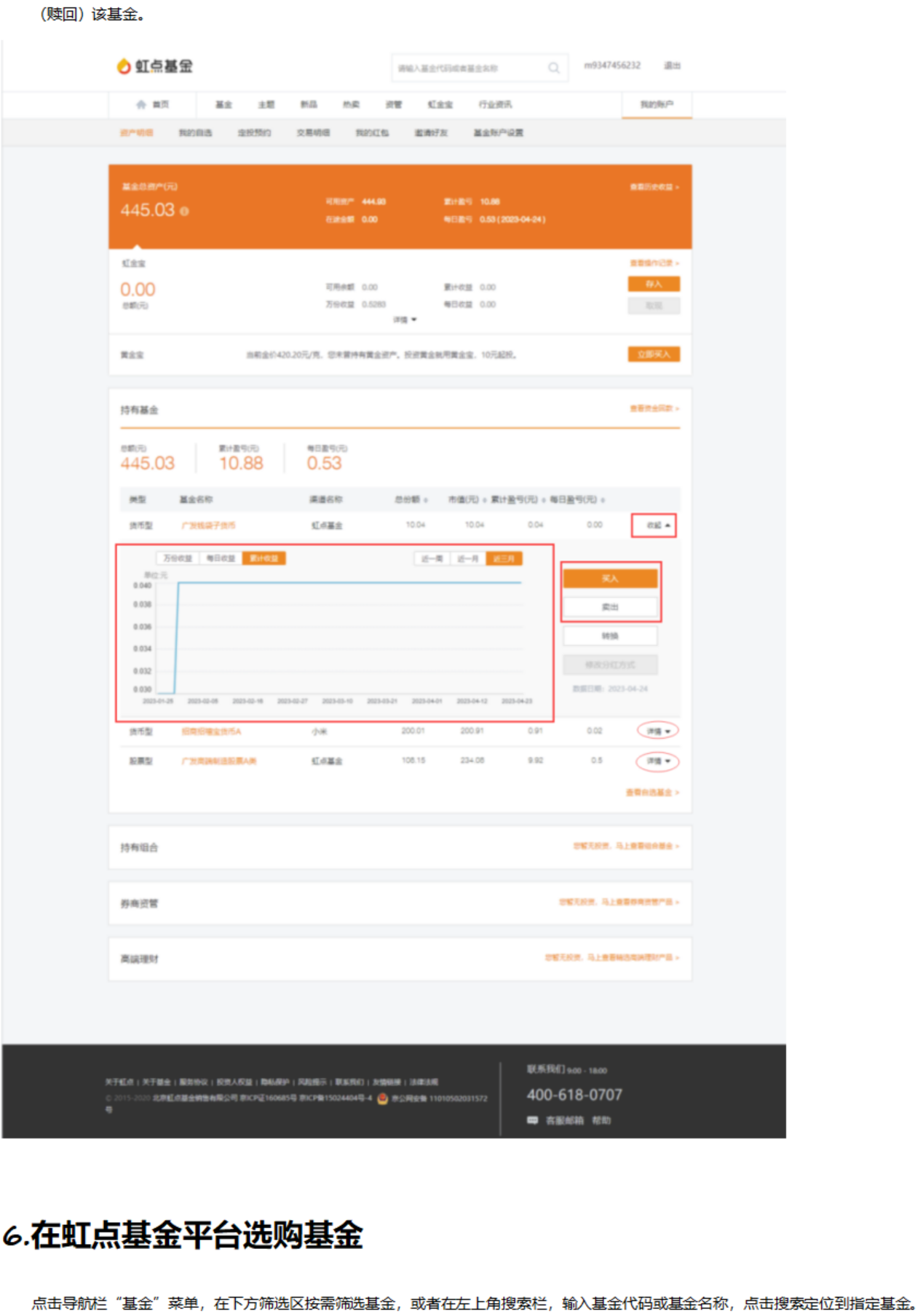Open the 券商资管 no-investment link

619,902
